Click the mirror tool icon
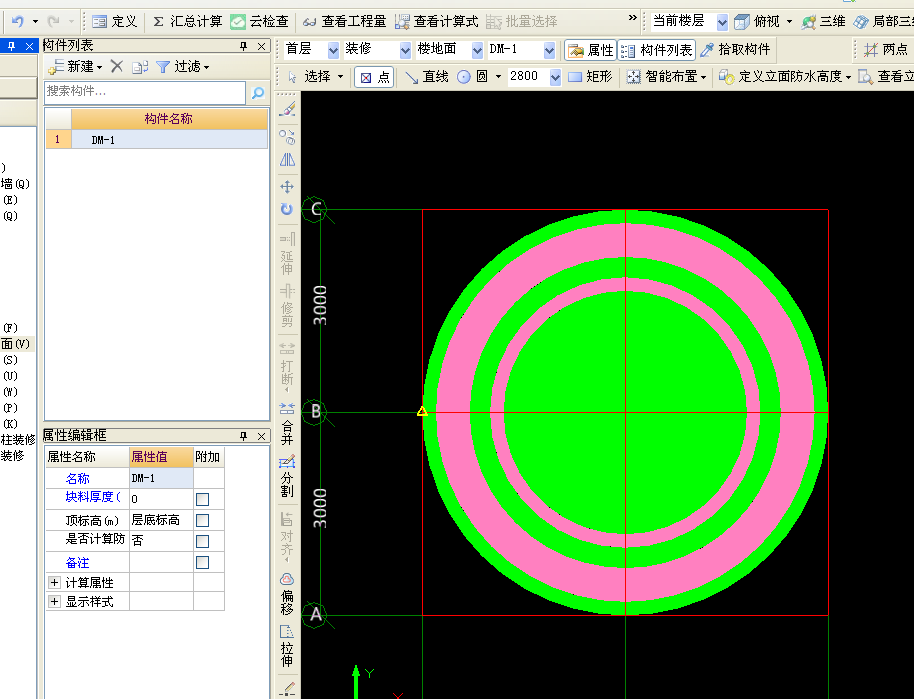Image resolution: width=914 pixels, height=699 pixels. (287, 160)
